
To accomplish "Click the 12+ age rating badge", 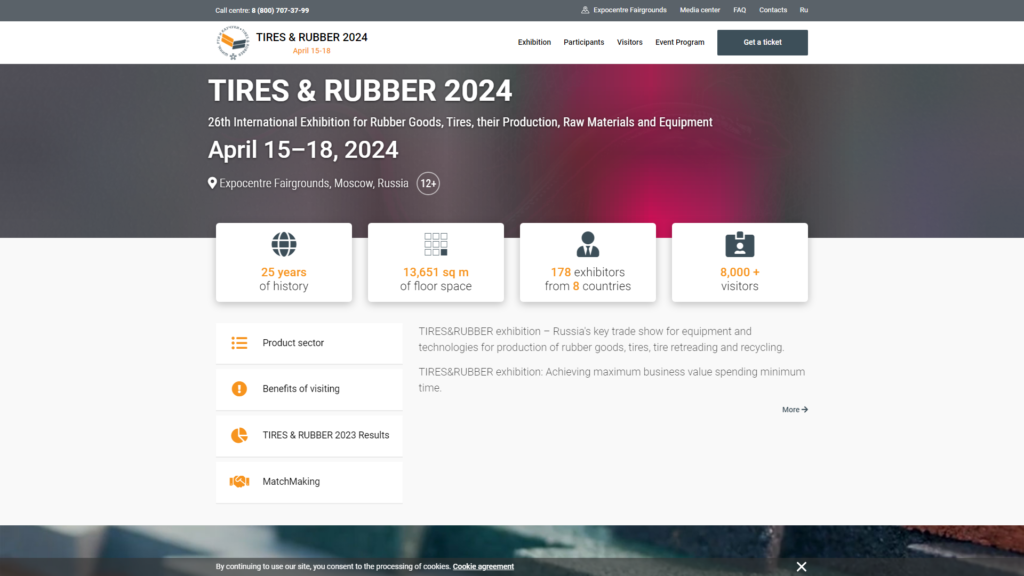I will pyautogui.click(x=428, y=184).
